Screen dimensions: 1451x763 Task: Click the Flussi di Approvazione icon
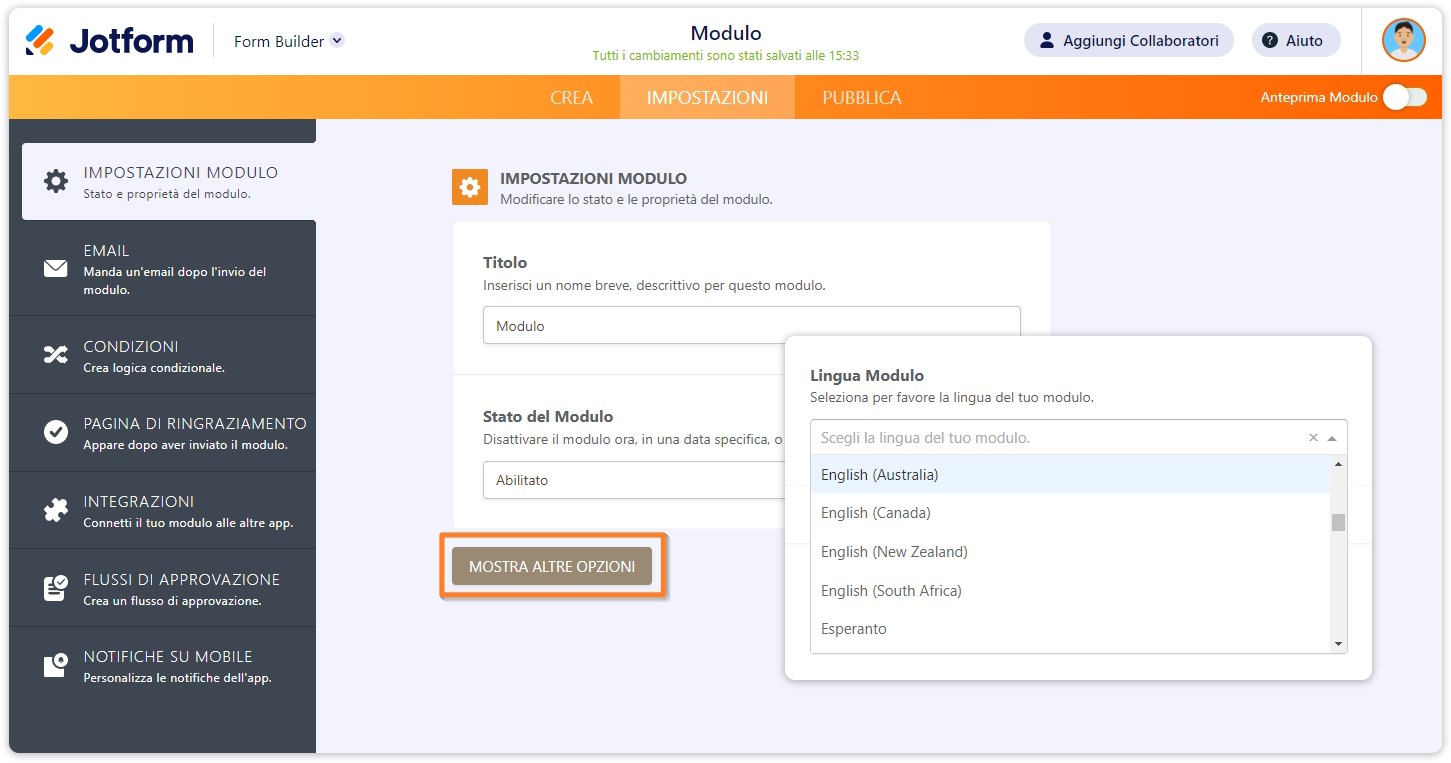[56, 588]
